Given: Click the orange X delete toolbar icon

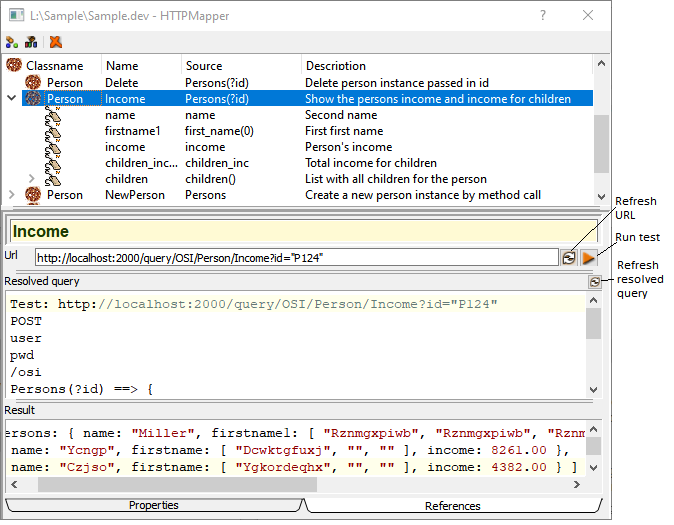Looking at the screenshot, I should (x=56, y=42).
